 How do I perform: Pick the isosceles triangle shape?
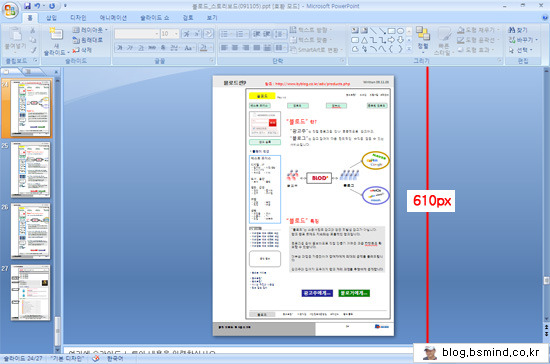point(364,40)
